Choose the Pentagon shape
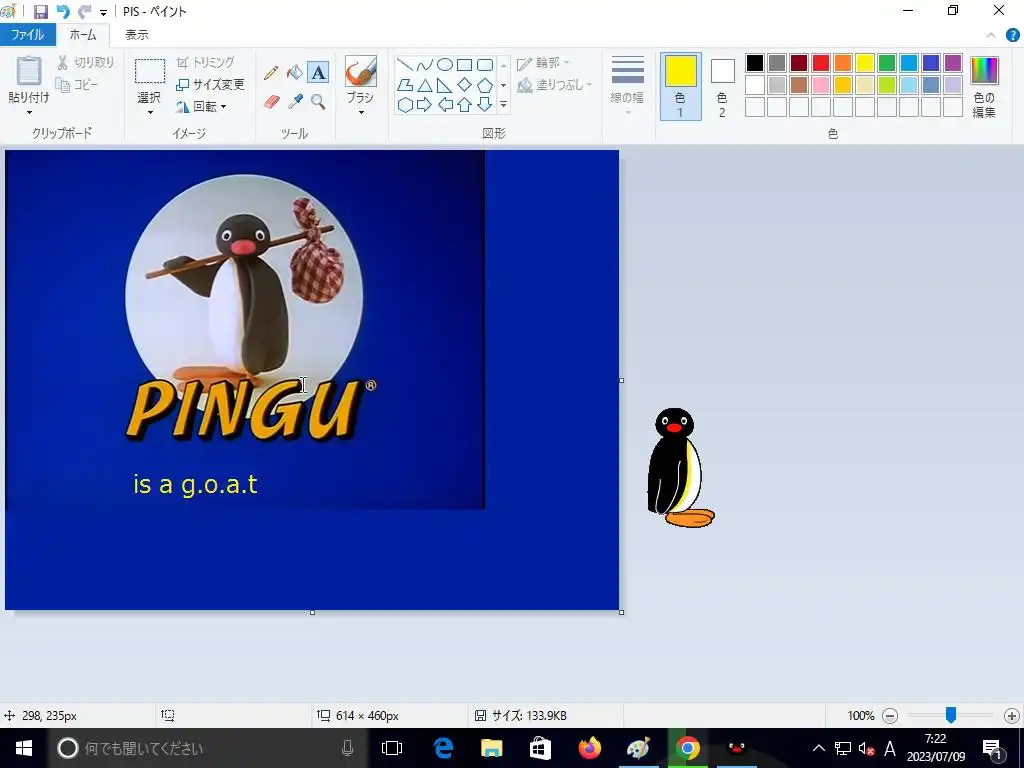 (x=485, y=85)
